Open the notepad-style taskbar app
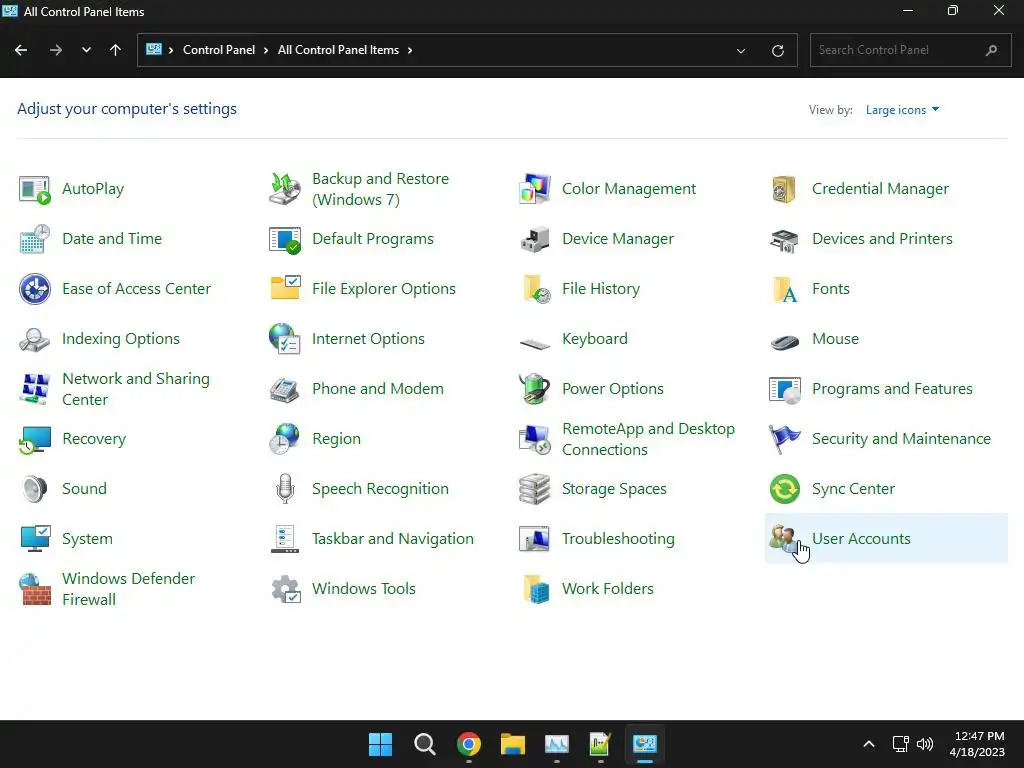The image size is (1024, 768). (600, 744)
